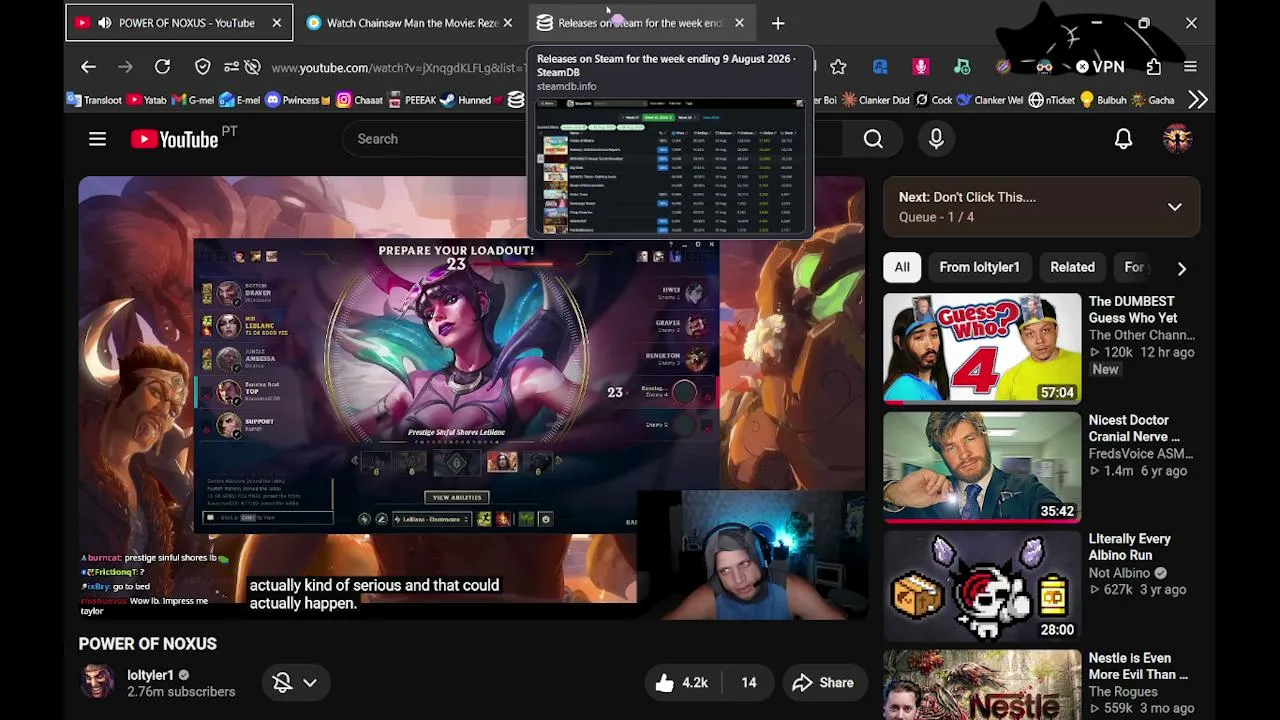Open the Yatab bookmark
The height and width of the screenshot is (720, 1280).
[147, 100]
